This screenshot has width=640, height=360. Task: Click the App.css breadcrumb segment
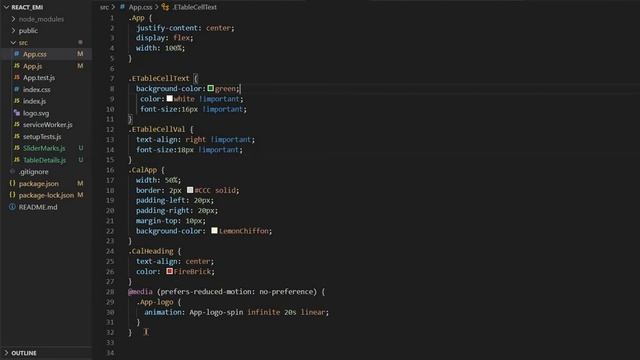tap(140, 7)
